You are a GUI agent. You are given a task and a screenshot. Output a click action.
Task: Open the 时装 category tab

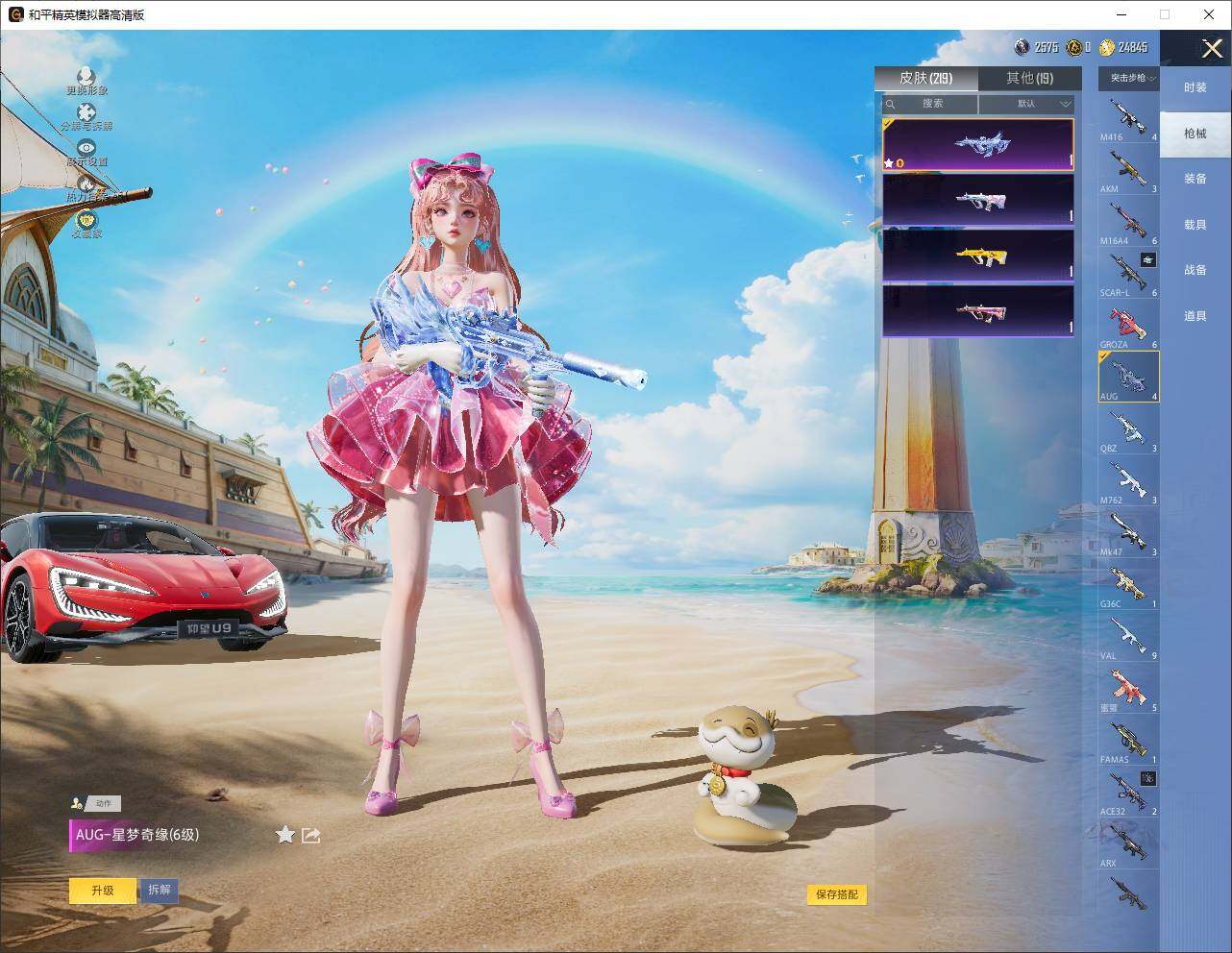[x=1195, y=87]
